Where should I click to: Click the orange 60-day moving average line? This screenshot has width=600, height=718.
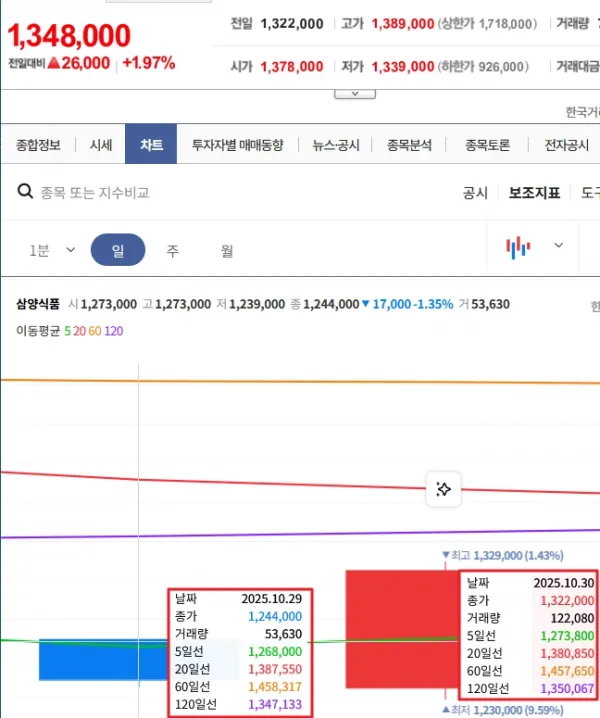tap(300, 381)
